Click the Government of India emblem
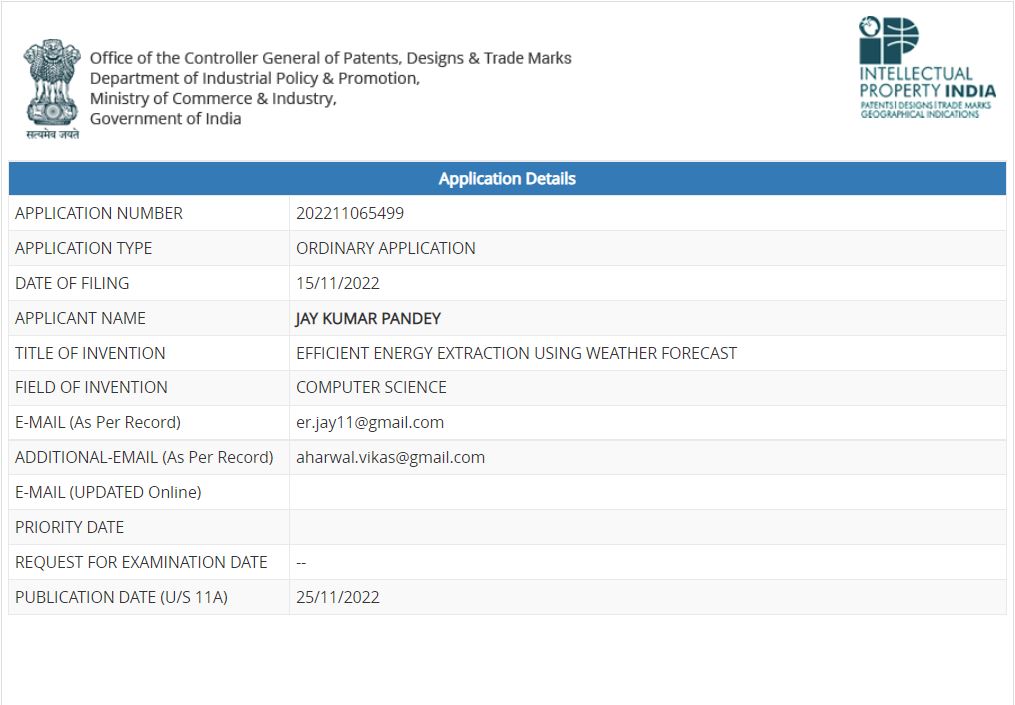The height and width of the screenshot is (705, 1015). pyautogui.click(x=52, y=89)
